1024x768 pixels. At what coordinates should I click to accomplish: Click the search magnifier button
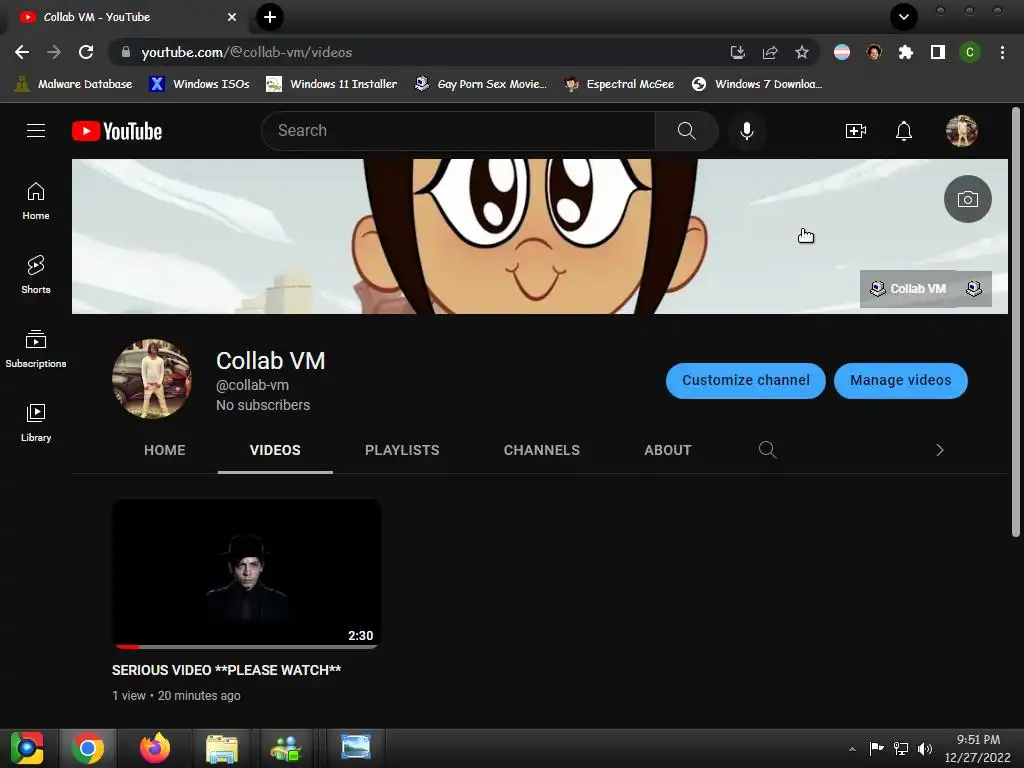point(686,131)
